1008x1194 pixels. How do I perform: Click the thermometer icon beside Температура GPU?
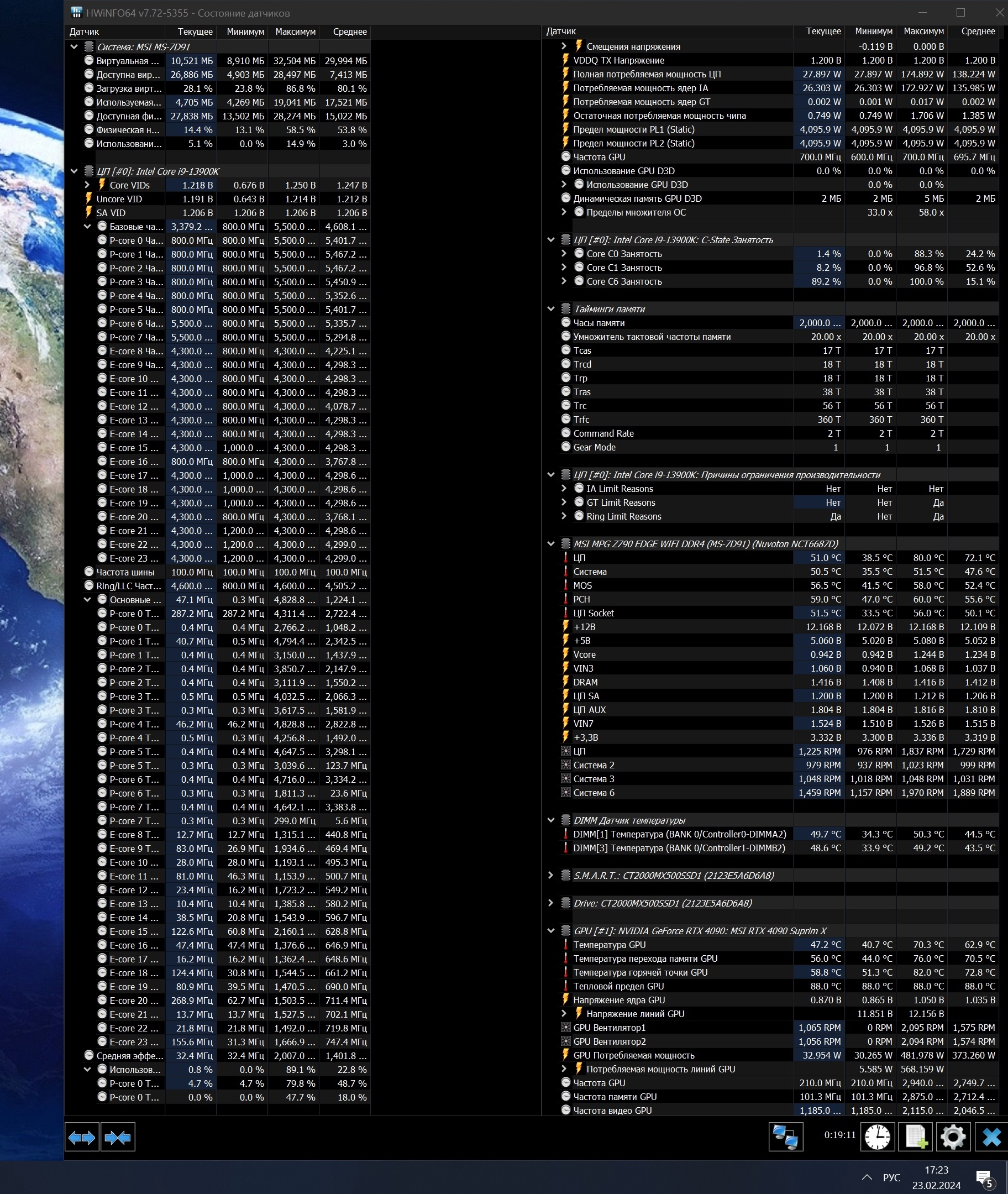(566, 945)
